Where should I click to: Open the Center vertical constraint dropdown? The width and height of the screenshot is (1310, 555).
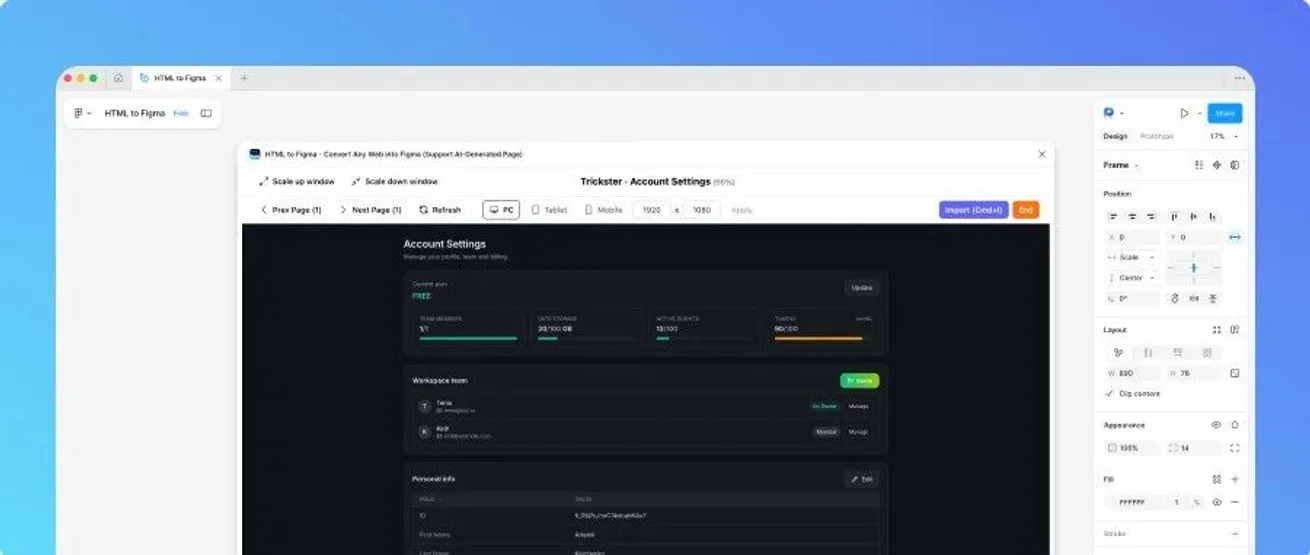coord(1132,277)
